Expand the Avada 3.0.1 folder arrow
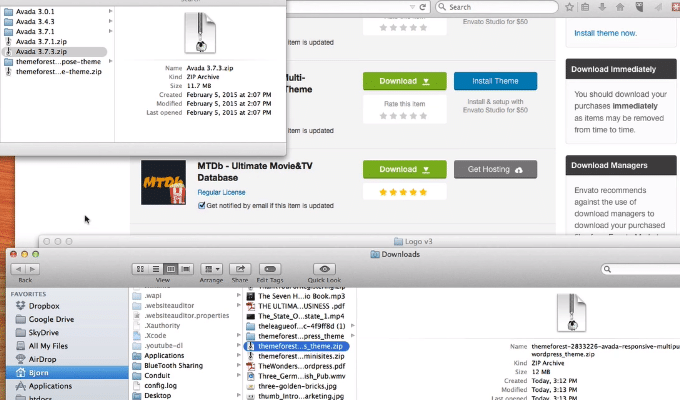Screen dimensions: 680x400 111,11
